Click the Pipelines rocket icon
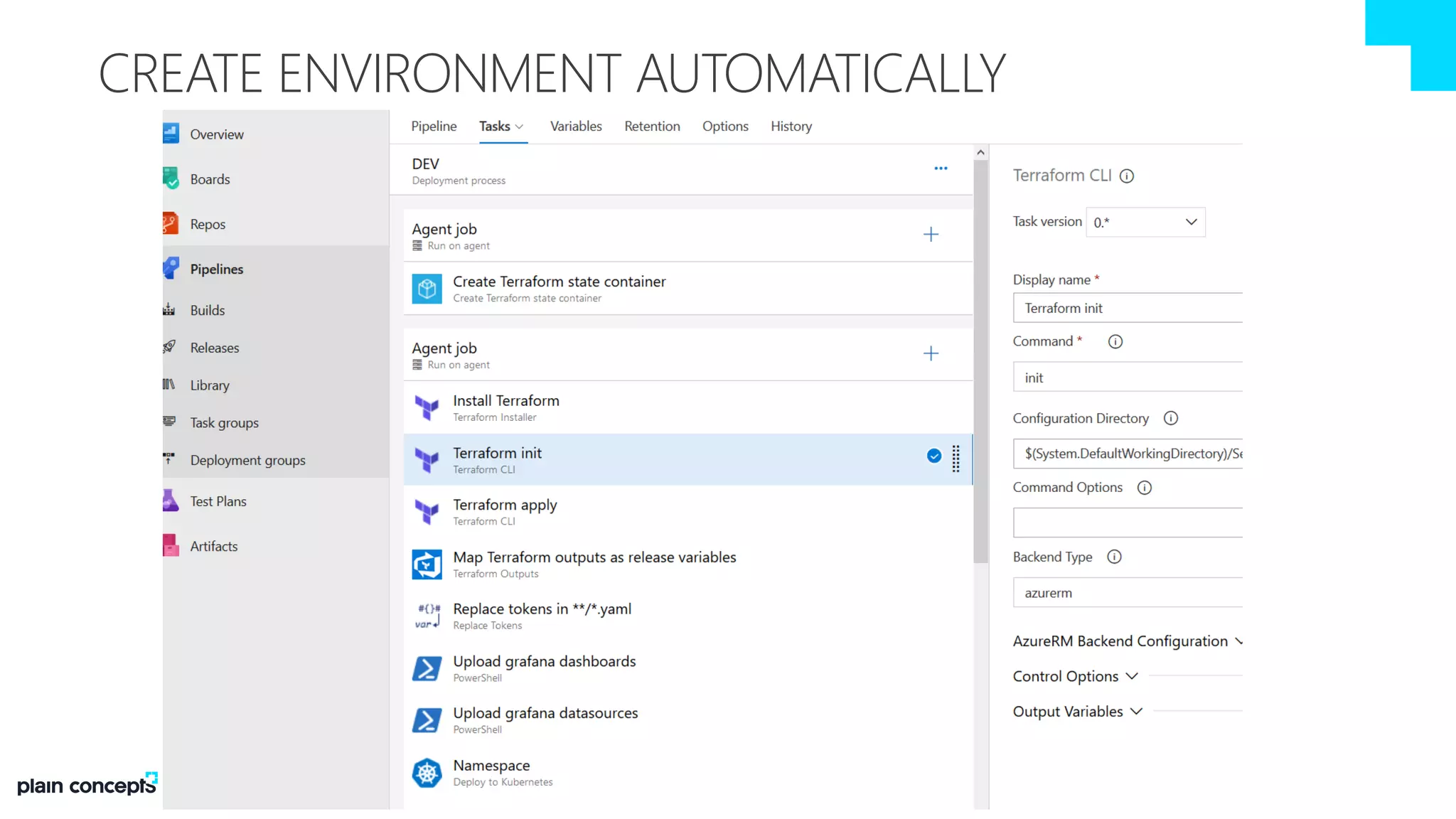The width and height of the screenshot is (1456, 819). point(171,268)
